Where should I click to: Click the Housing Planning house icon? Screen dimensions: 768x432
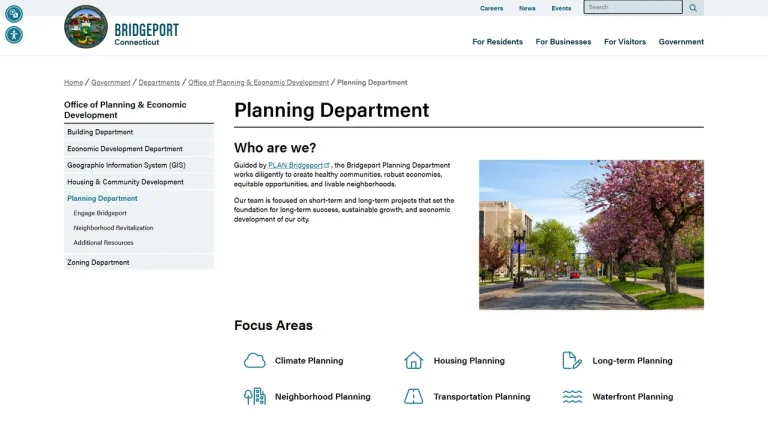coord(413,360)
